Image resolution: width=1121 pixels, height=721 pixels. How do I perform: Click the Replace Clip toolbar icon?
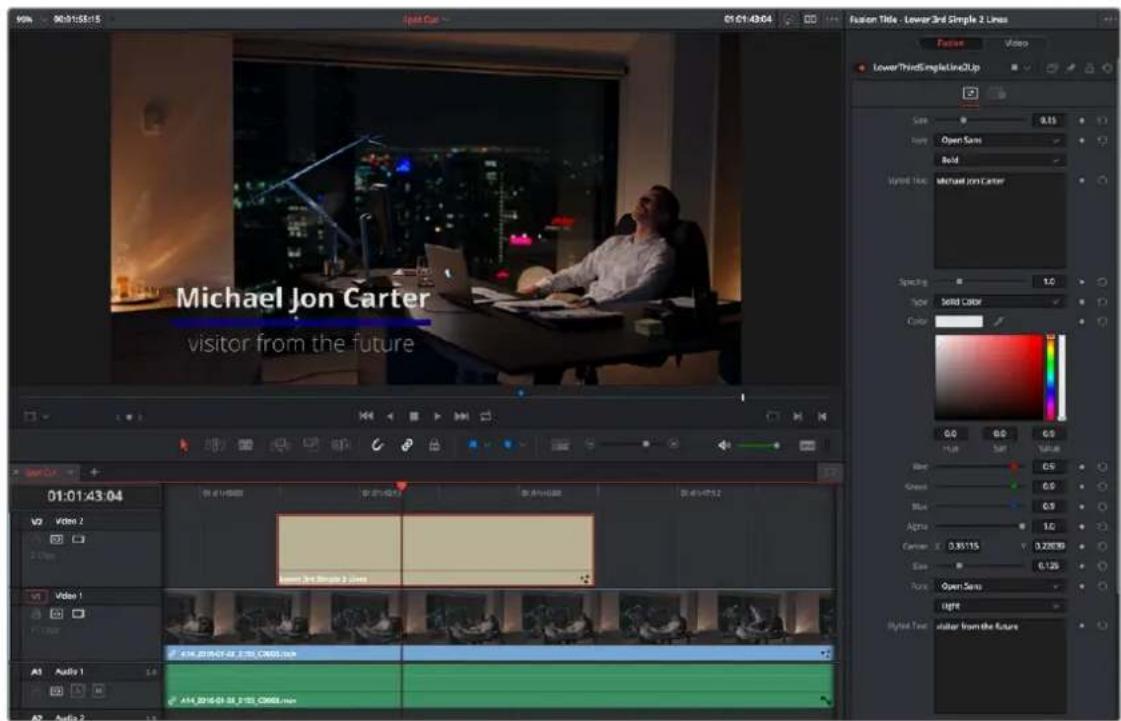click(340, 445)
